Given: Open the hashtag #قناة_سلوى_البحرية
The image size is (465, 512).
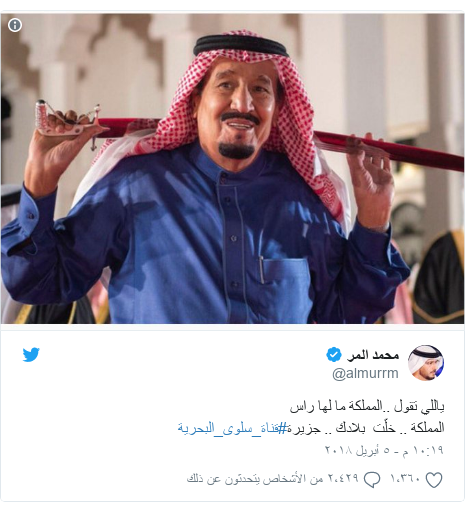Looking at the screenshot, I should 232,428.
